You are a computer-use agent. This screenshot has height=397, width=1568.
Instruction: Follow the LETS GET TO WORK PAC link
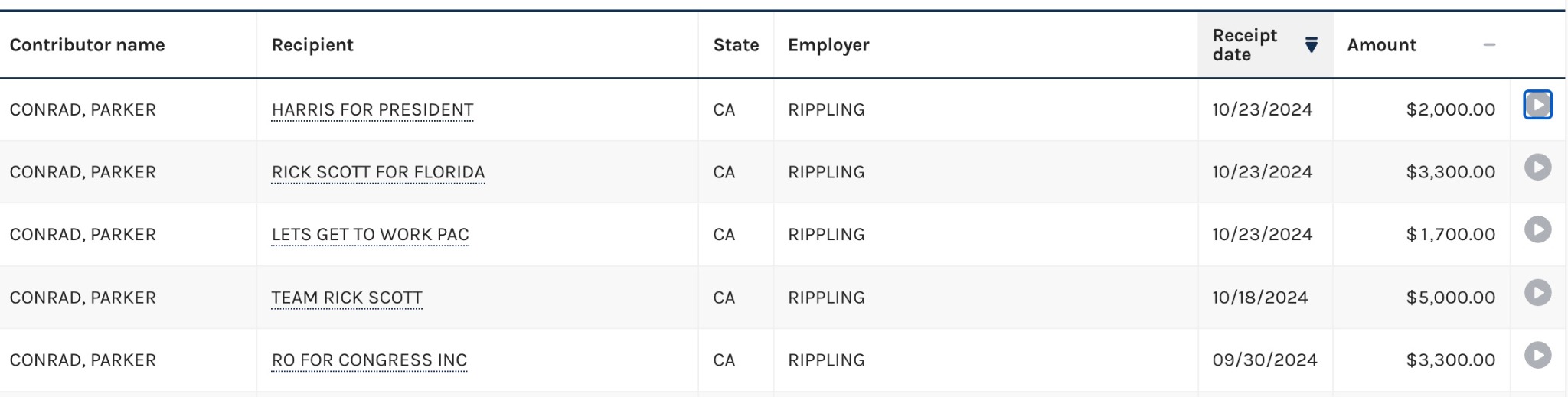pyautogui.click(x=370, y=235)
